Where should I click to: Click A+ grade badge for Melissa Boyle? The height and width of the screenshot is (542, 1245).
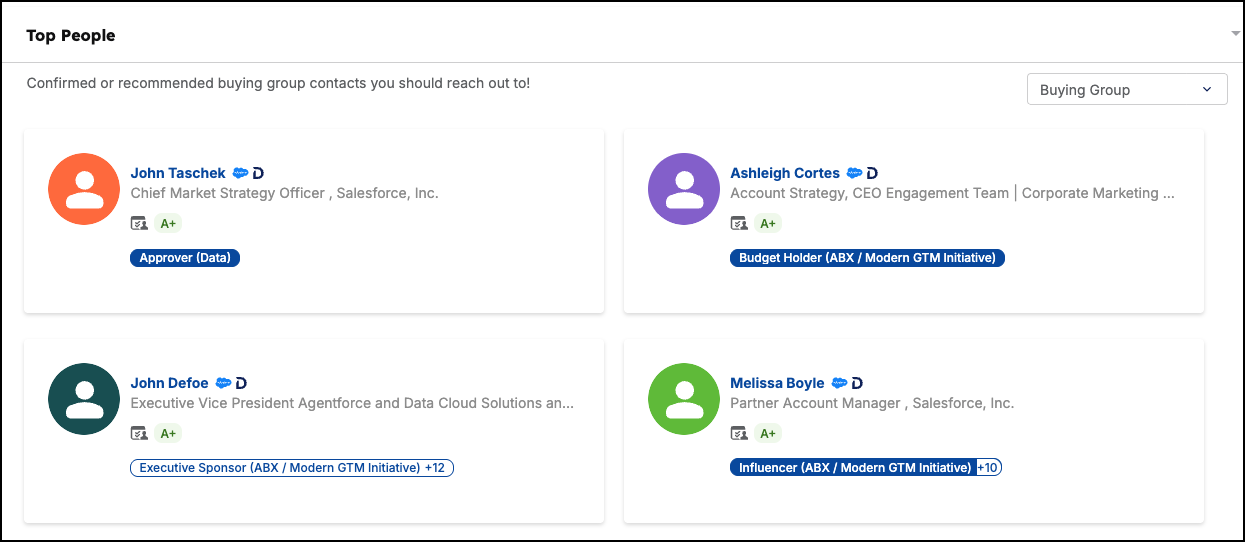click(x=768, y=434)
